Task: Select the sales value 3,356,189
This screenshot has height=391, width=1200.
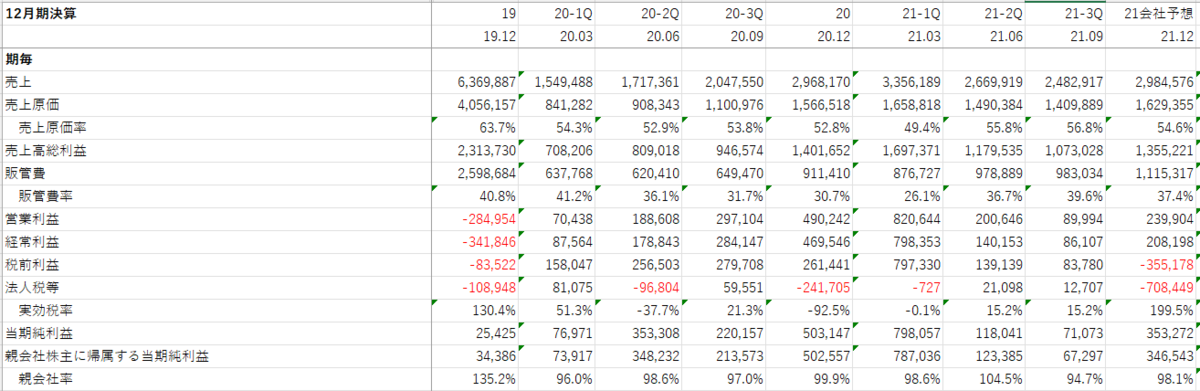Action: 910,82
